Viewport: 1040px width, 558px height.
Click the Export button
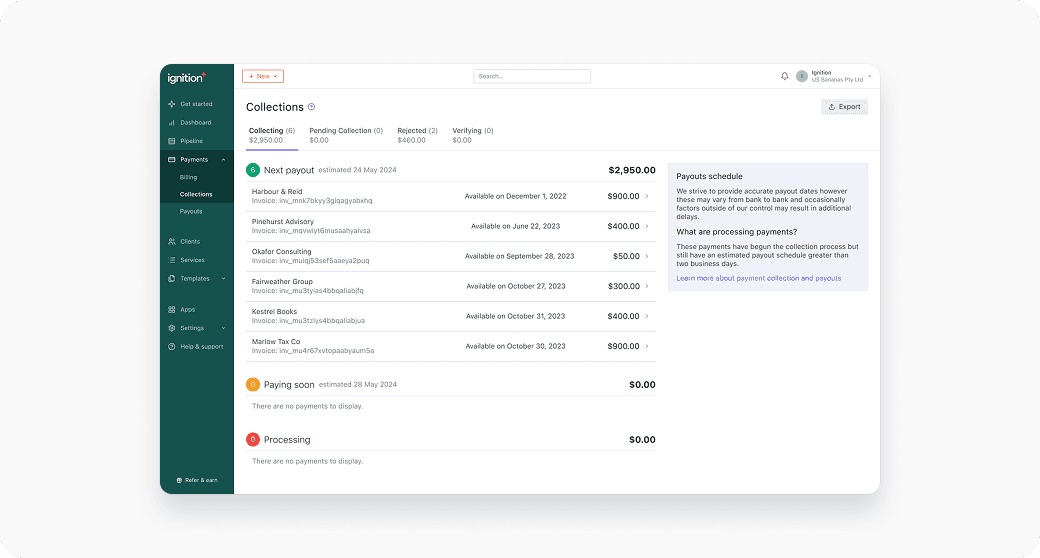(x=844, y=107)
